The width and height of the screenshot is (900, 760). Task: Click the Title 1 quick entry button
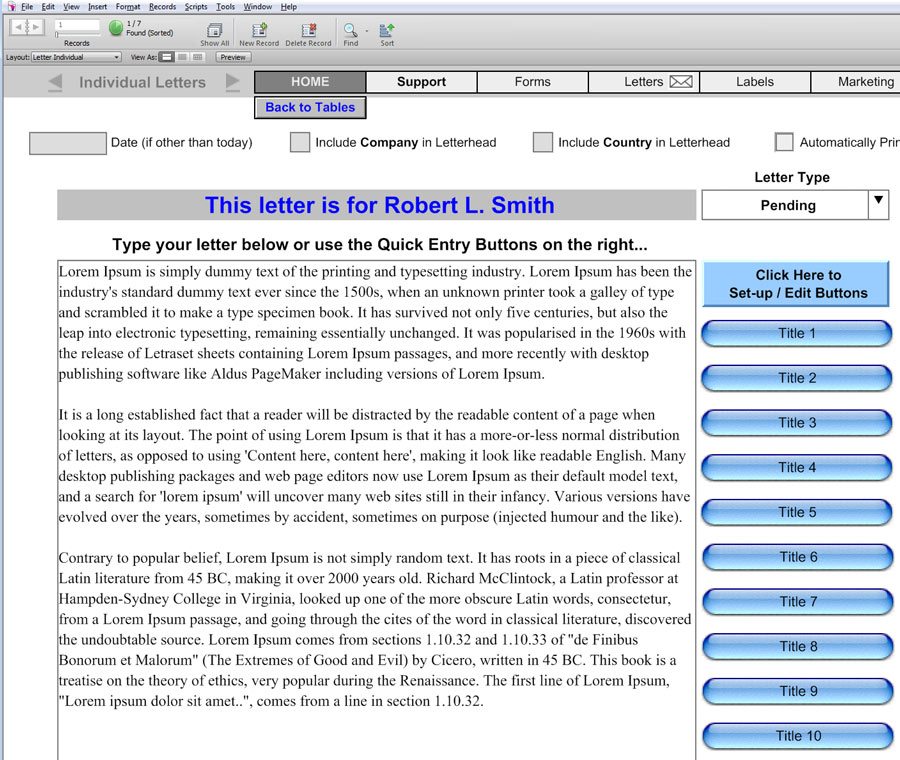[x=796, y=334]
